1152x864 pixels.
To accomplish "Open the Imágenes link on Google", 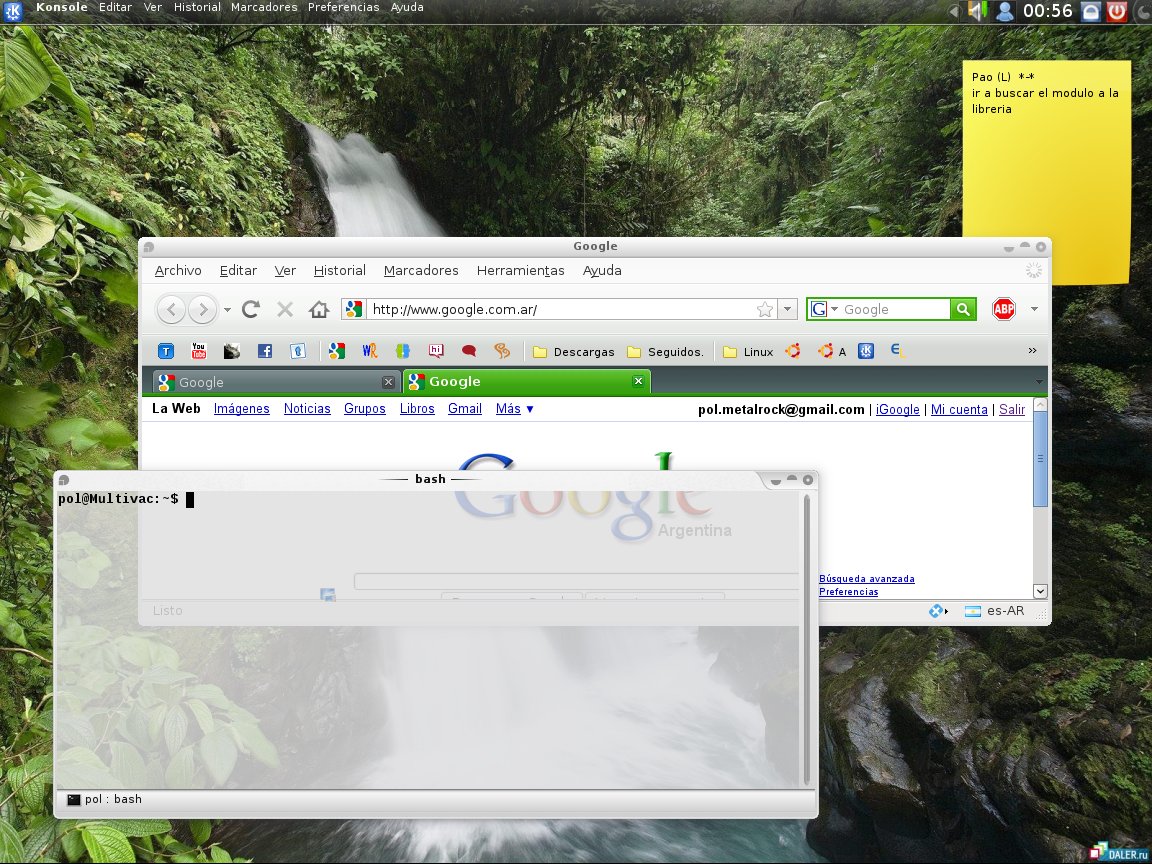I will pyautogui.click(x=242, y=408).
